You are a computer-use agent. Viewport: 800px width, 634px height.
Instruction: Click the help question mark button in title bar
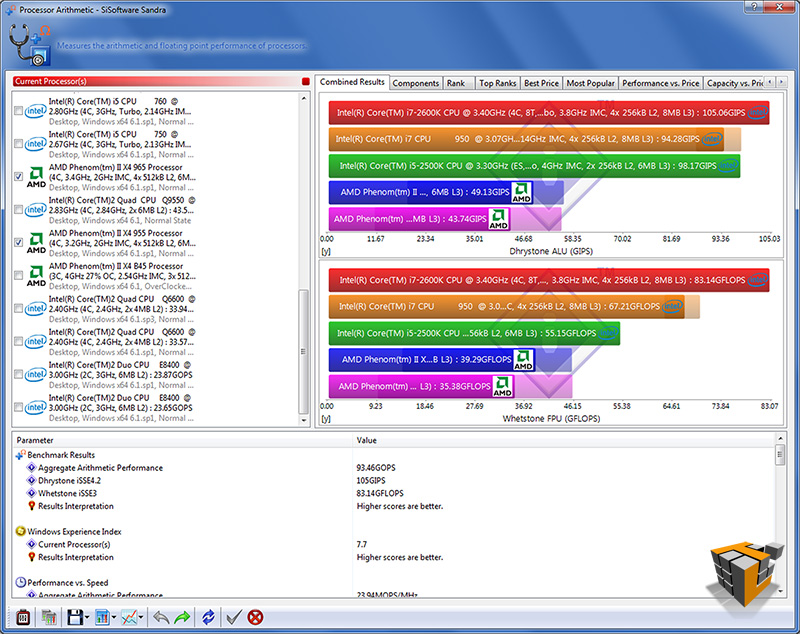[756, 7]
